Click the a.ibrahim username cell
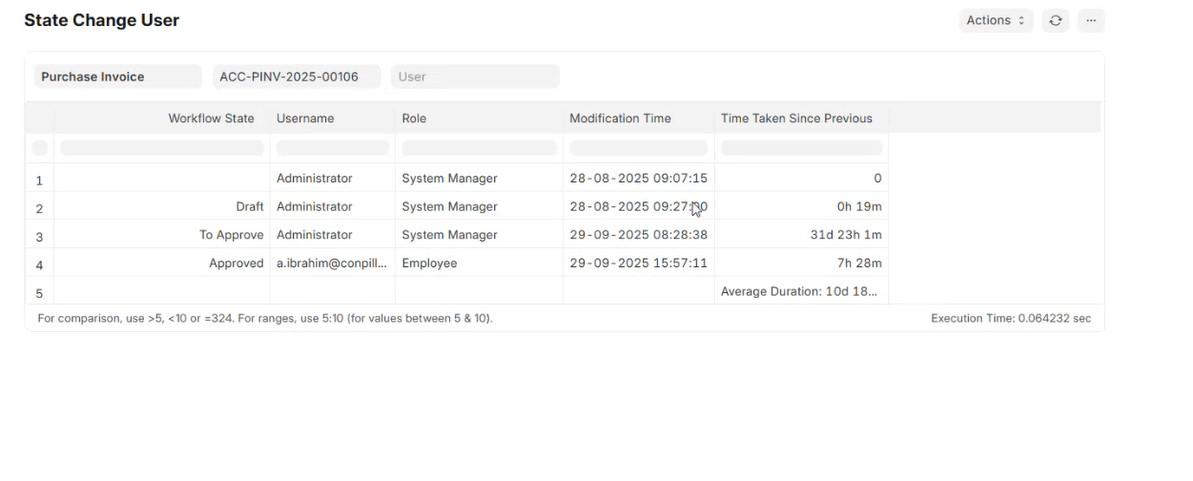Image resolution: width=1193 pixels, height=481 pixels. click(x=331, y=263)
